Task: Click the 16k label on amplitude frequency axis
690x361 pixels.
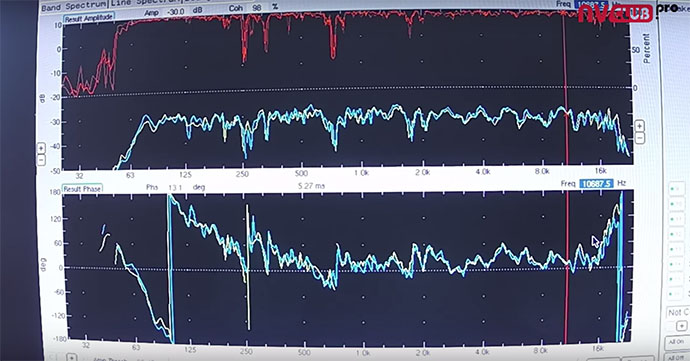Action: coord(600,171)
